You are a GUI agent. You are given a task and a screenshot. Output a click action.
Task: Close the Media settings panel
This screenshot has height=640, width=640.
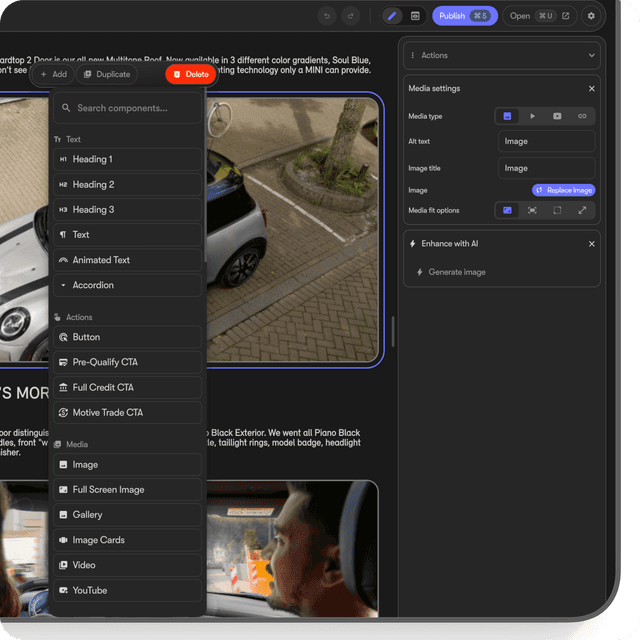point(591,89)
